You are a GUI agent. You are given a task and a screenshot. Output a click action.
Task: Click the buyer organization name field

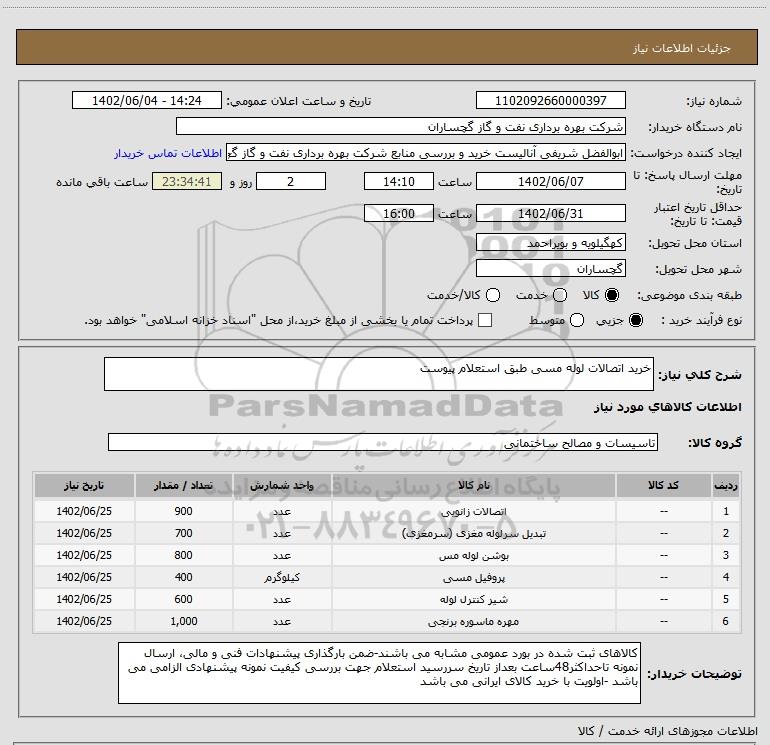(x=401, y=127)
